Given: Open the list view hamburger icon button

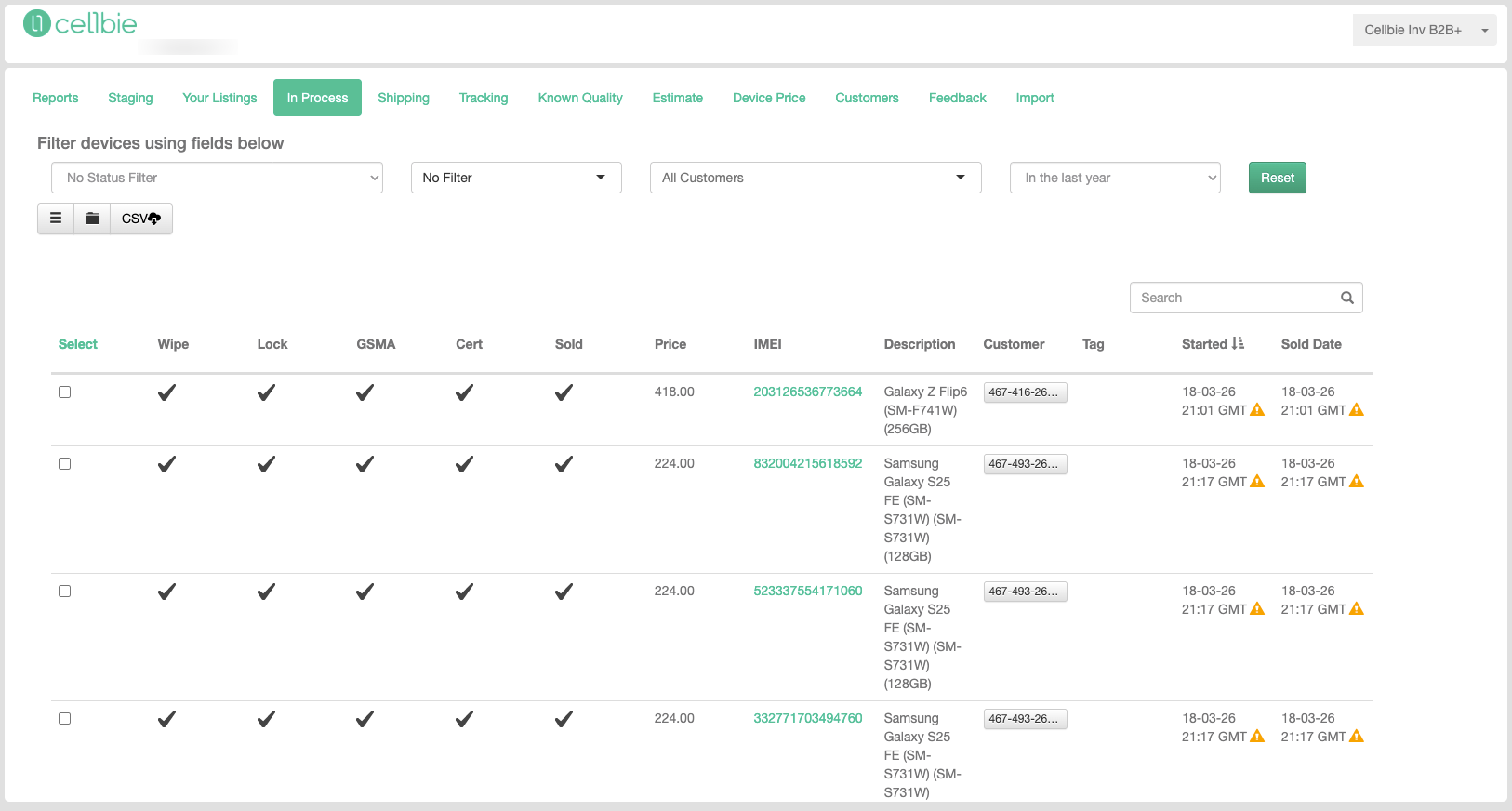Looking at the screenshot, I should tap(56, 219).
